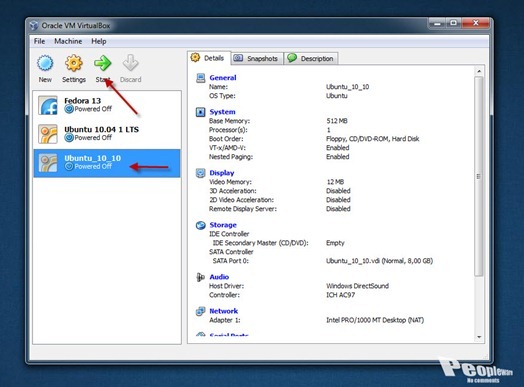Open the Storage settings heading link
Viewport: 524px width, 387px height.
pyautogui.click(x=223, y=225)
